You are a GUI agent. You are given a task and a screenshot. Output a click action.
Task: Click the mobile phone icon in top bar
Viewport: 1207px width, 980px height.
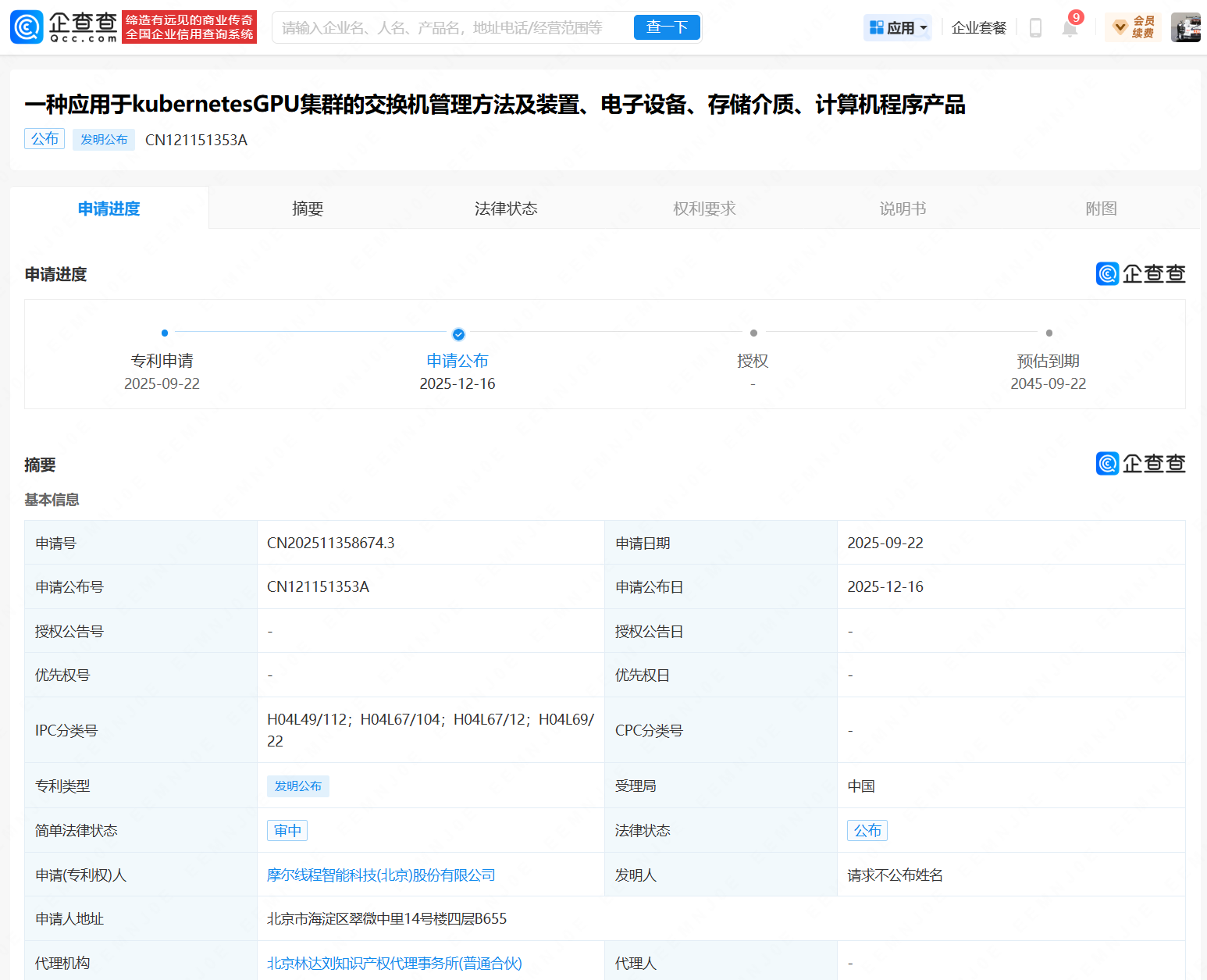(x=1035, y=27)
